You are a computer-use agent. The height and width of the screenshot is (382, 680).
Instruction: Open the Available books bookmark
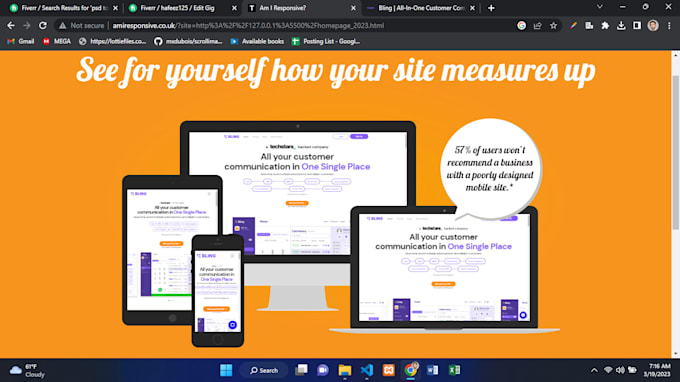coord(257,41)
